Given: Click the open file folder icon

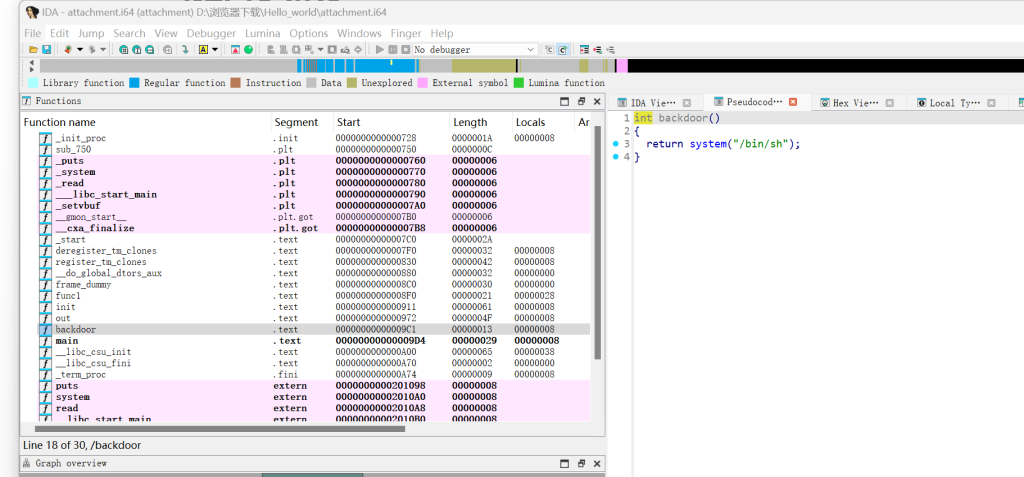Looking at the screenshot, I should coord(33,49).
